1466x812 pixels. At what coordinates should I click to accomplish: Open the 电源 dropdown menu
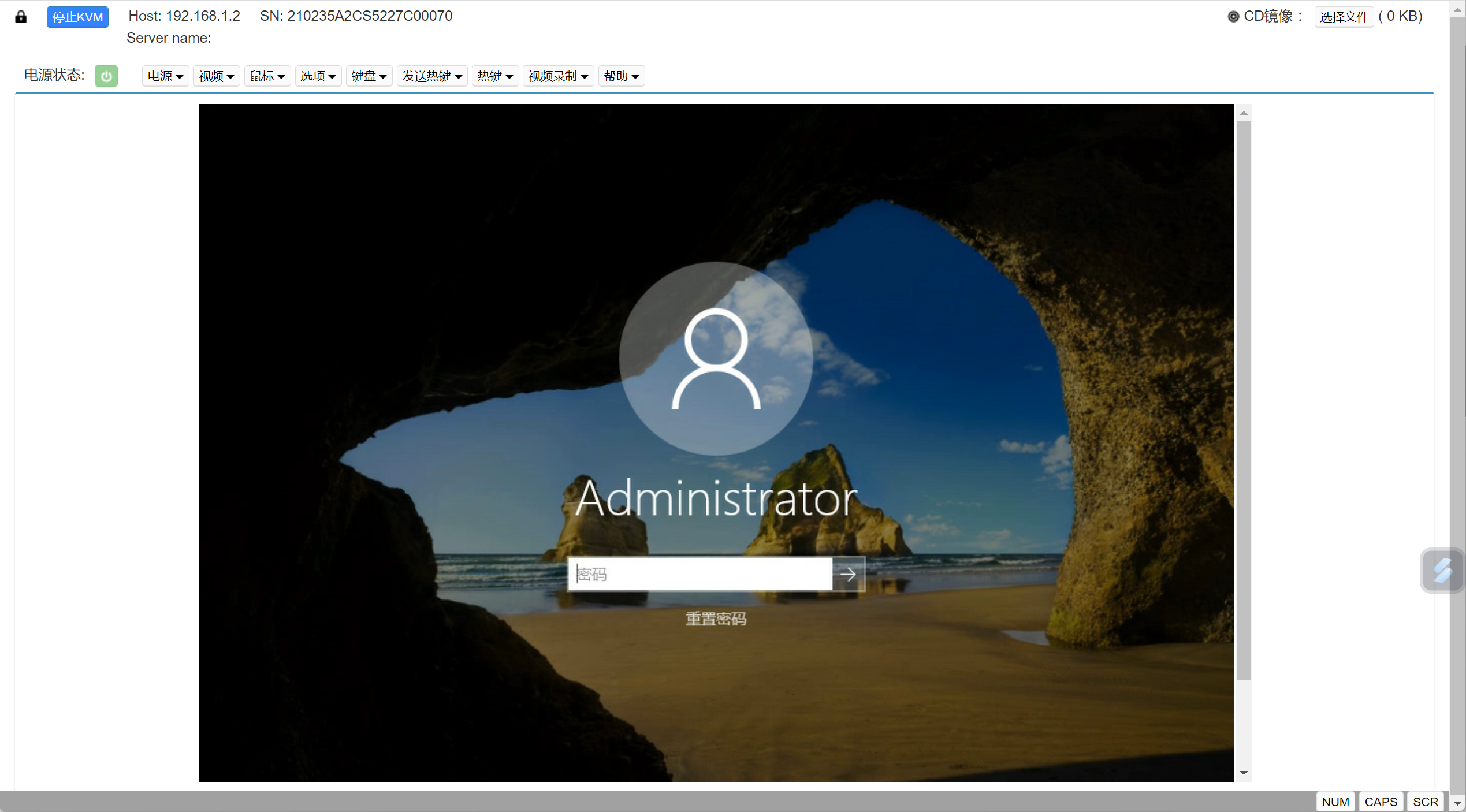pyautogui.click(x=165, y=76)
